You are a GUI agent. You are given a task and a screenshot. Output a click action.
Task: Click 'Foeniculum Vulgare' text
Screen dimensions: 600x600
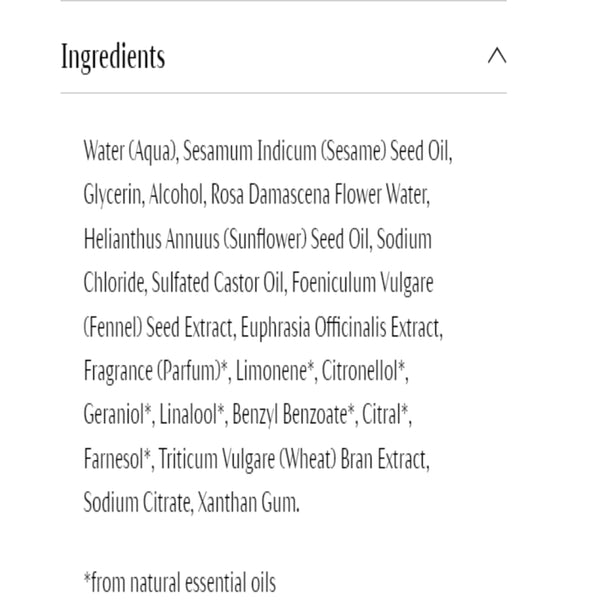(x=363, y=284)
